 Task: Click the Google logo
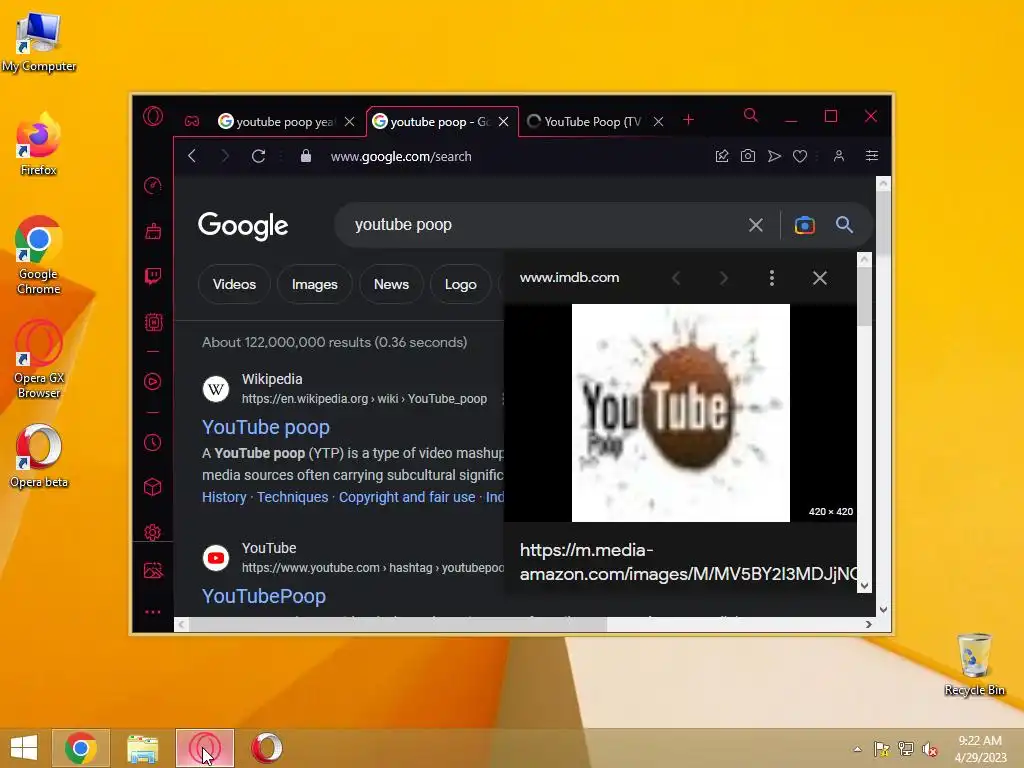(x=243, y=225)
